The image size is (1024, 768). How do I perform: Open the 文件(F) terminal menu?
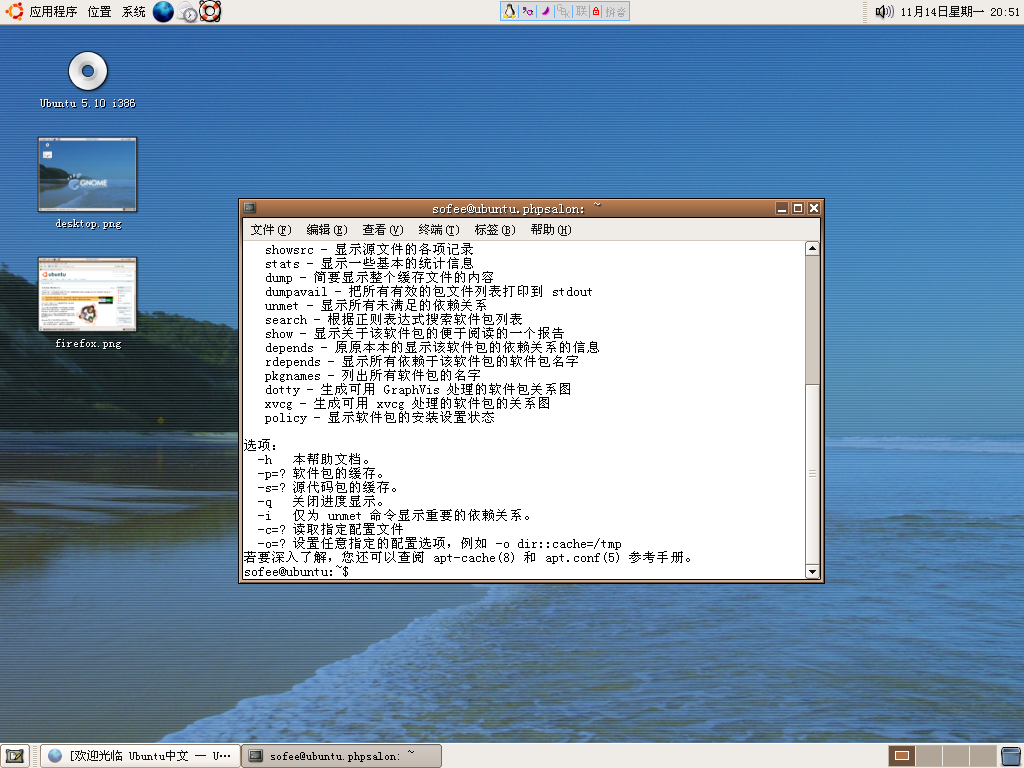click(270, 230)
